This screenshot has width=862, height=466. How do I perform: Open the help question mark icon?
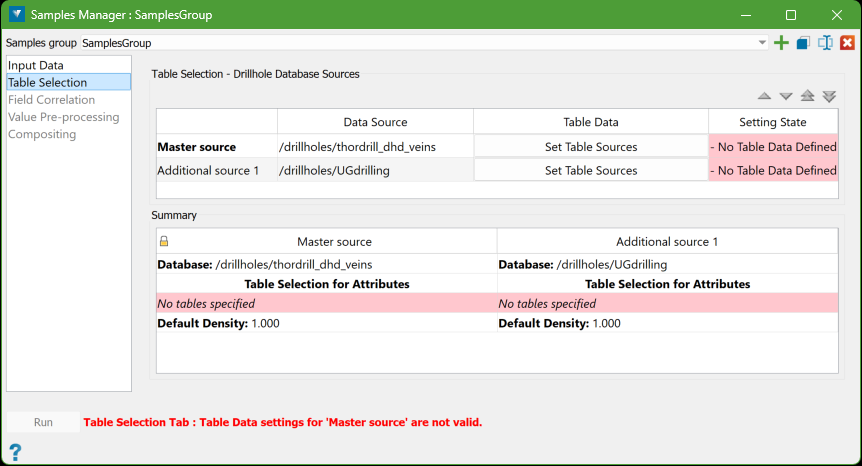coord(15,452)
